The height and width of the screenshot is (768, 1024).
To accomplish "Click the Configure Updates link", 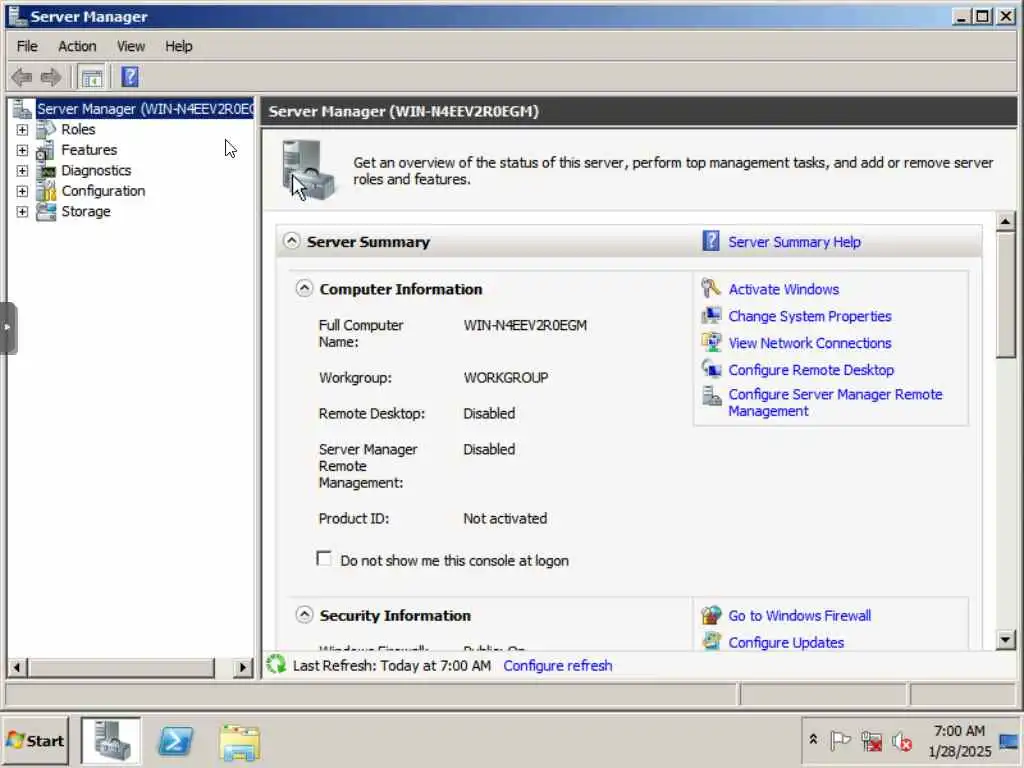I will [x=786, y=643].
